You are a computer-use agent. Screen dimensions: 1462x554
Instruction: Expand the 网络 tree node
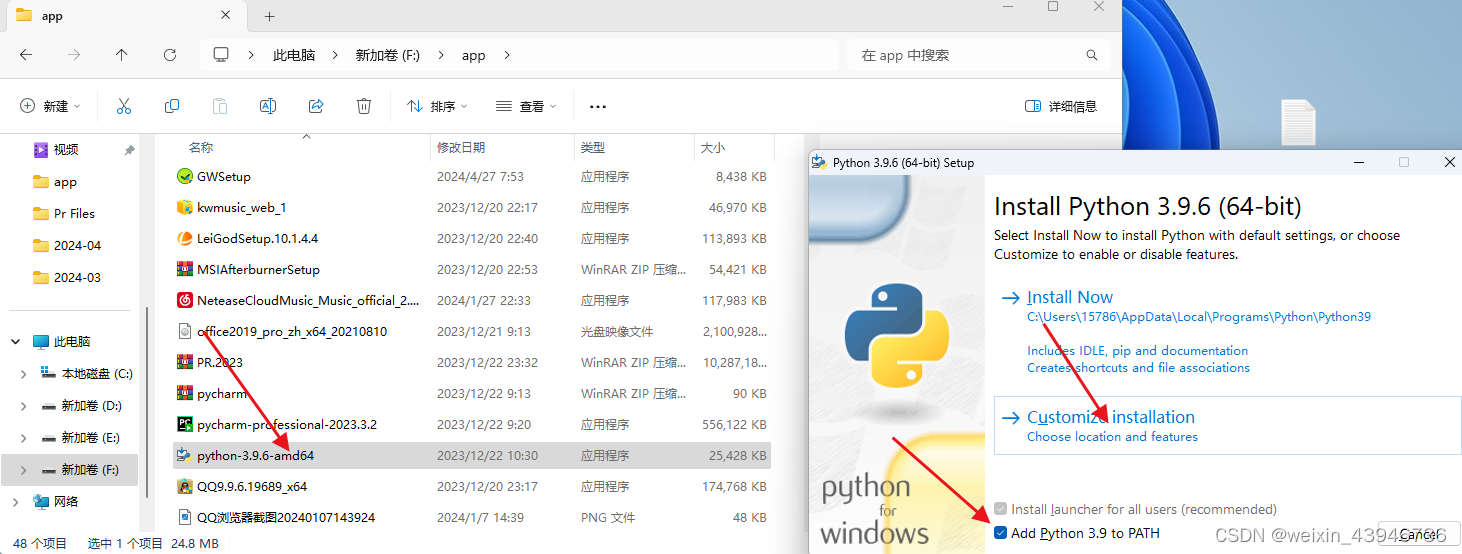(16, 501)
